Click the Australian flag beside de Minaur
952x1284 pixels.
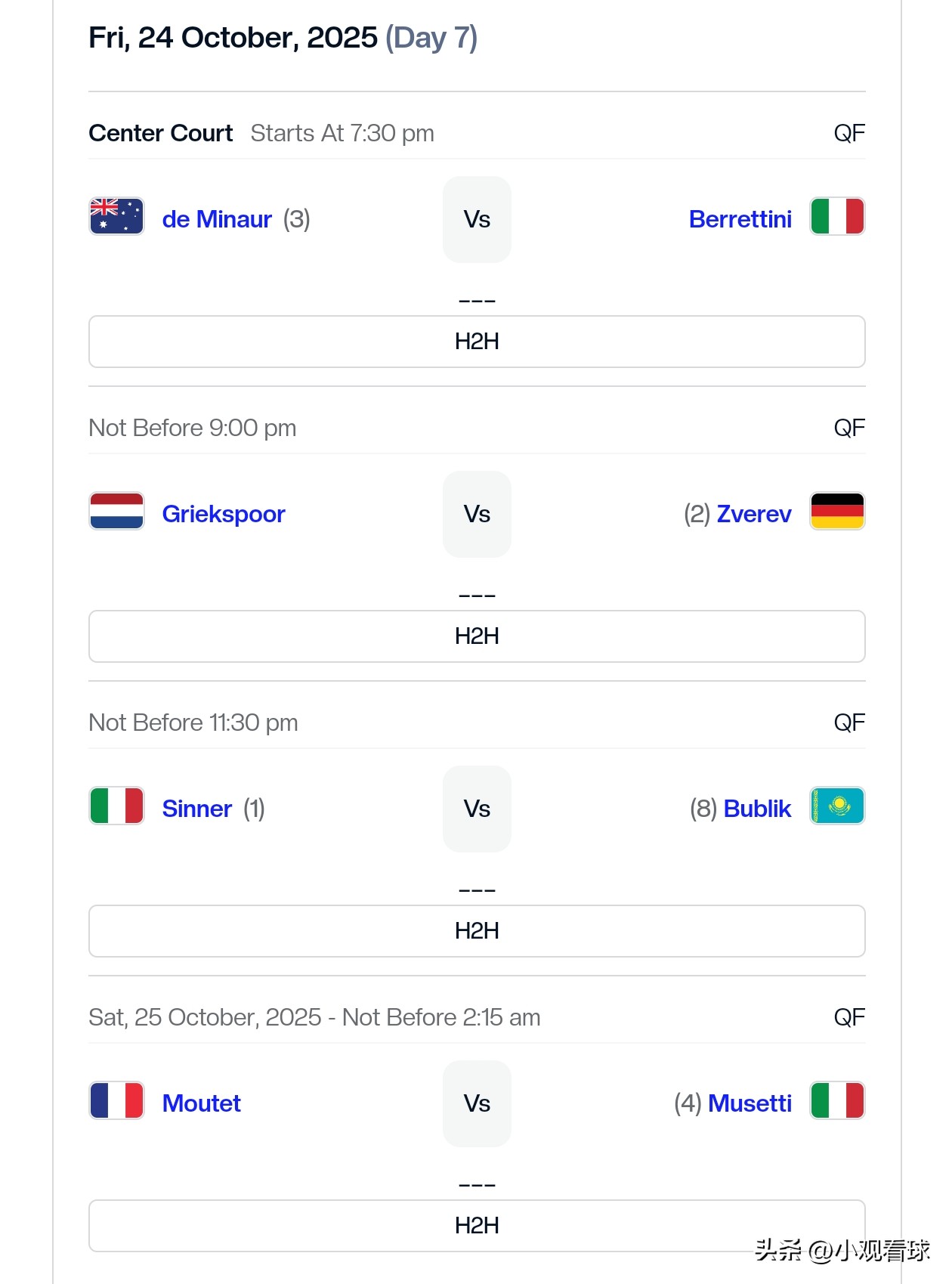pyautogui.click(x=116, y=217)
